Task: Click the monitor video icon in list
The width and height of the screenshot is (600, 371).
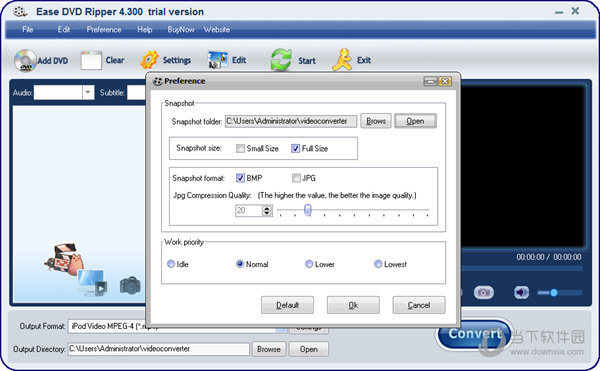Action: (92, 283)
